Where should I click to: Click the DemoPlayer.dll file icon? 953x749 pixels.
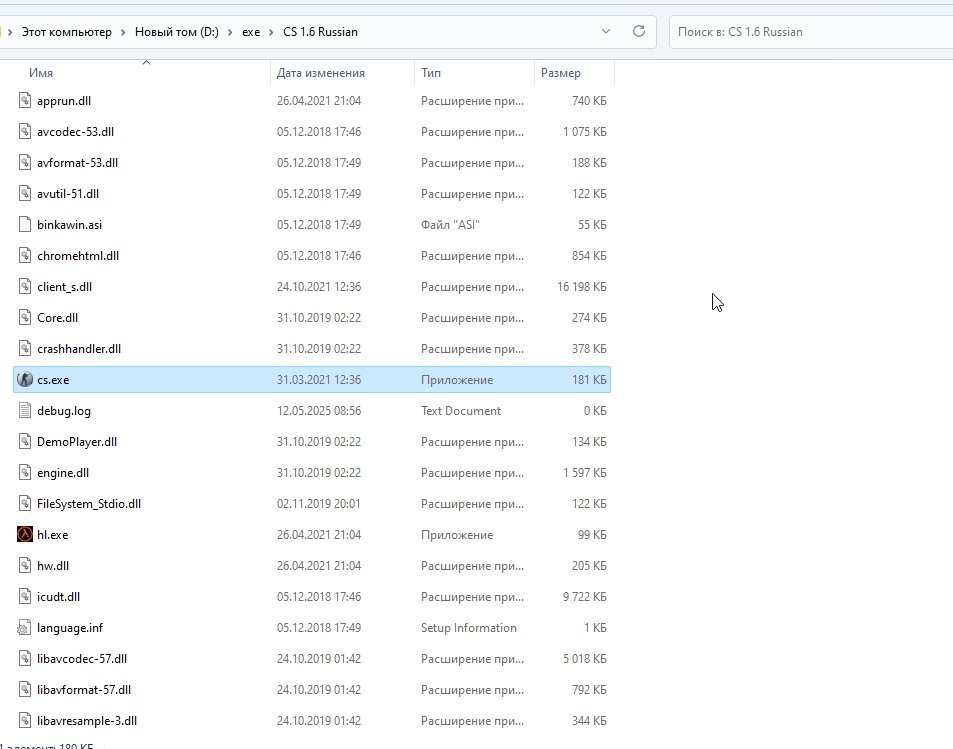tap(24, 441)
